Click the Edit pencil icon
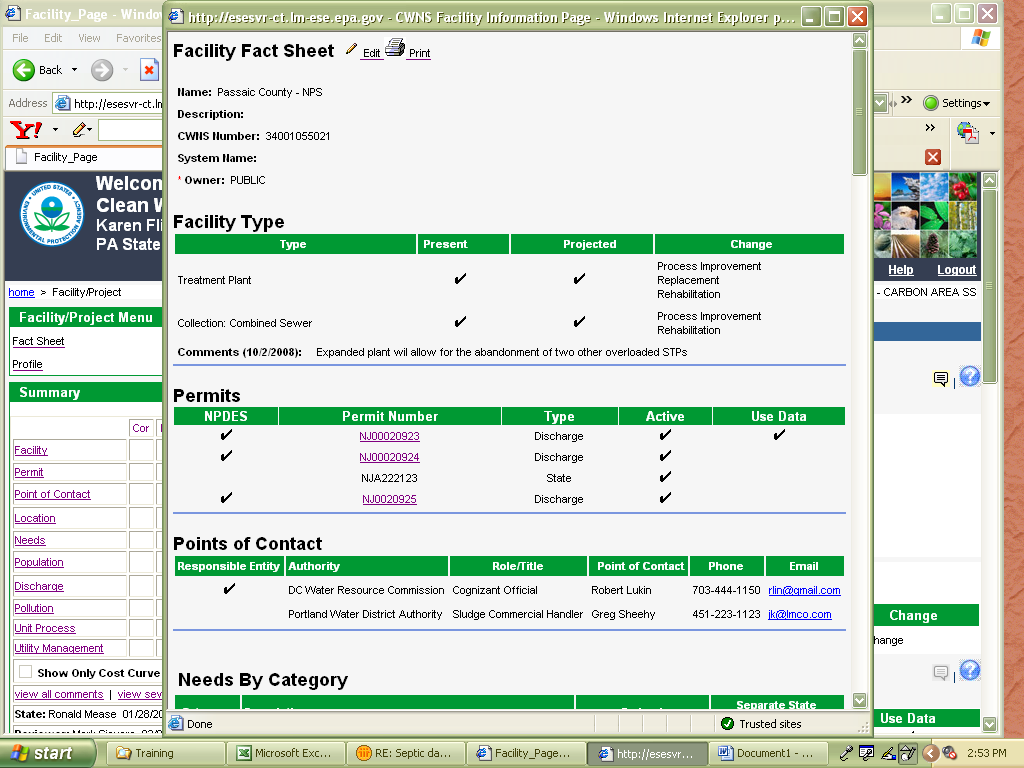 tap(352, 50)
